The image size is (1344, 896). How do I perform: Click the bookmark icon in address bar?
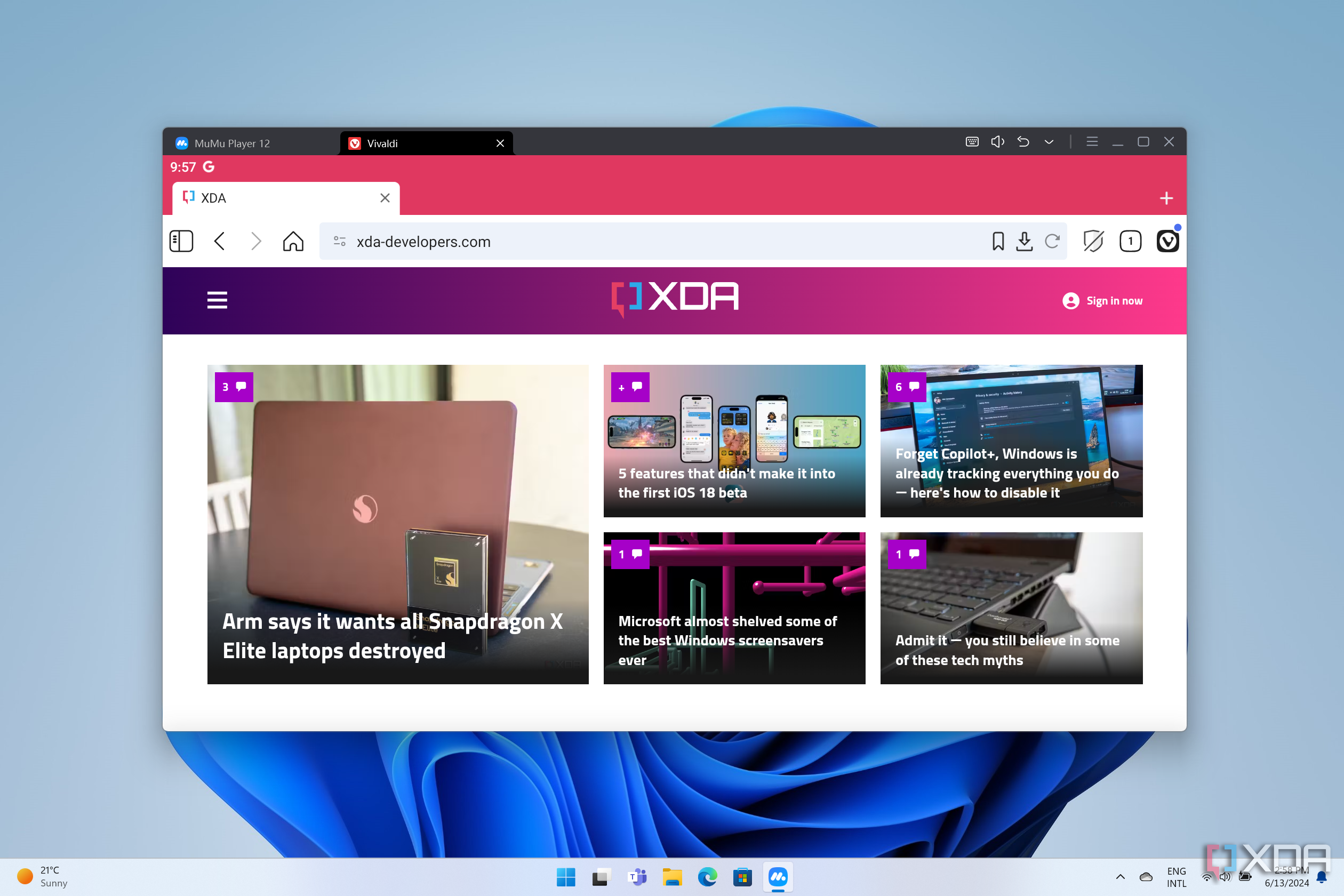997,241
